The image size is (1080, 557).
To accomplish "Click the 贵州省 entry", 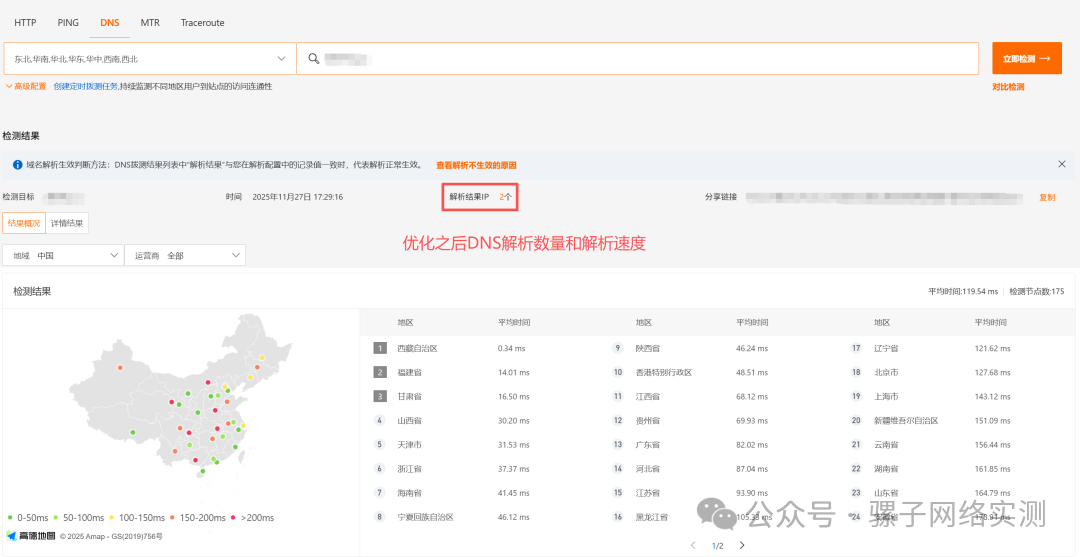I will click(x=647, y=420).
